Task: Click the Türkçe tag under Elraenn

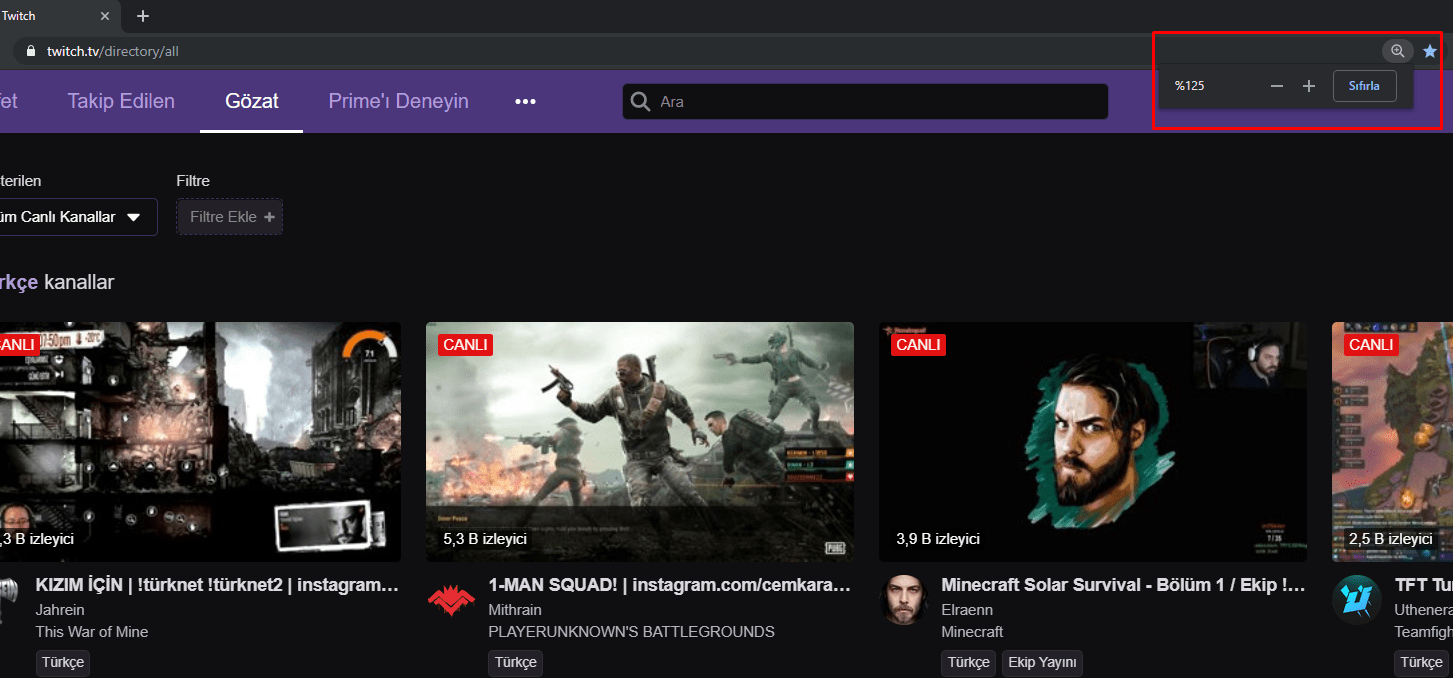Action: (969, 662)
